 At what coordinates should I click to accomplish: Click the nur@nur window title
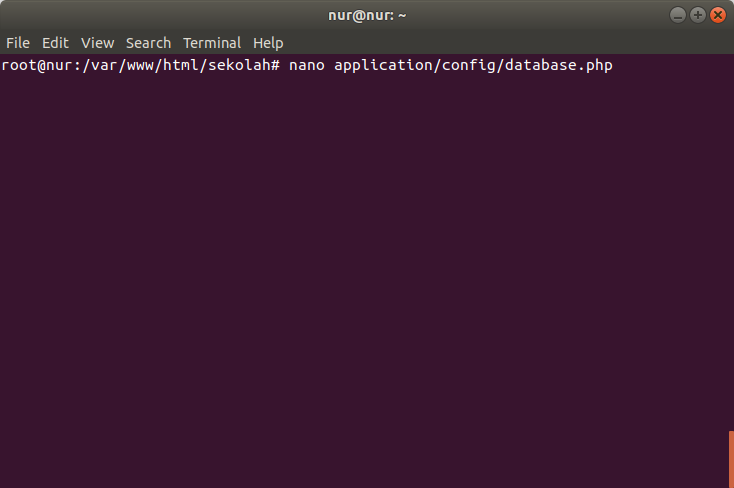pos(367,15)
